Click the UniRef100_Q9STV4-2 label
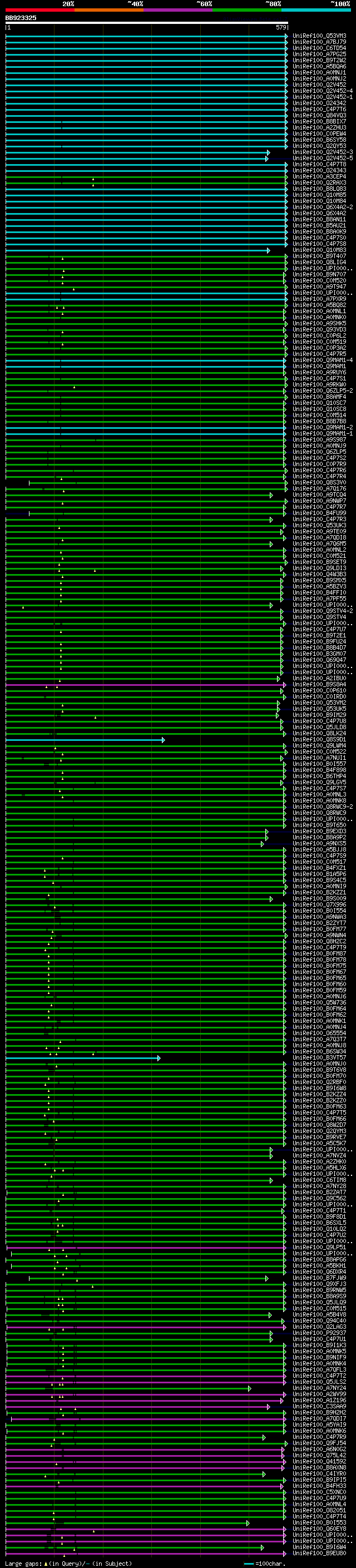 [x=323, y=611]
